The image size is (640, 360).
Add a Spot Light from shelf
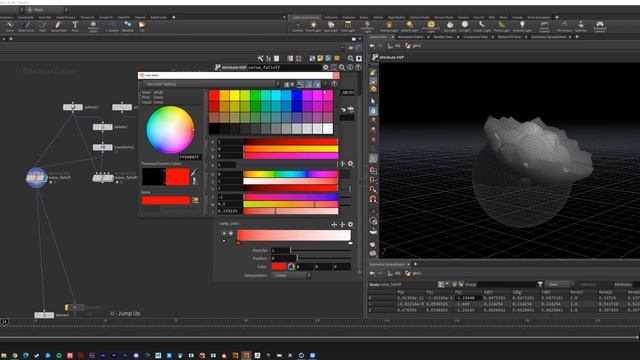(331, 27)
